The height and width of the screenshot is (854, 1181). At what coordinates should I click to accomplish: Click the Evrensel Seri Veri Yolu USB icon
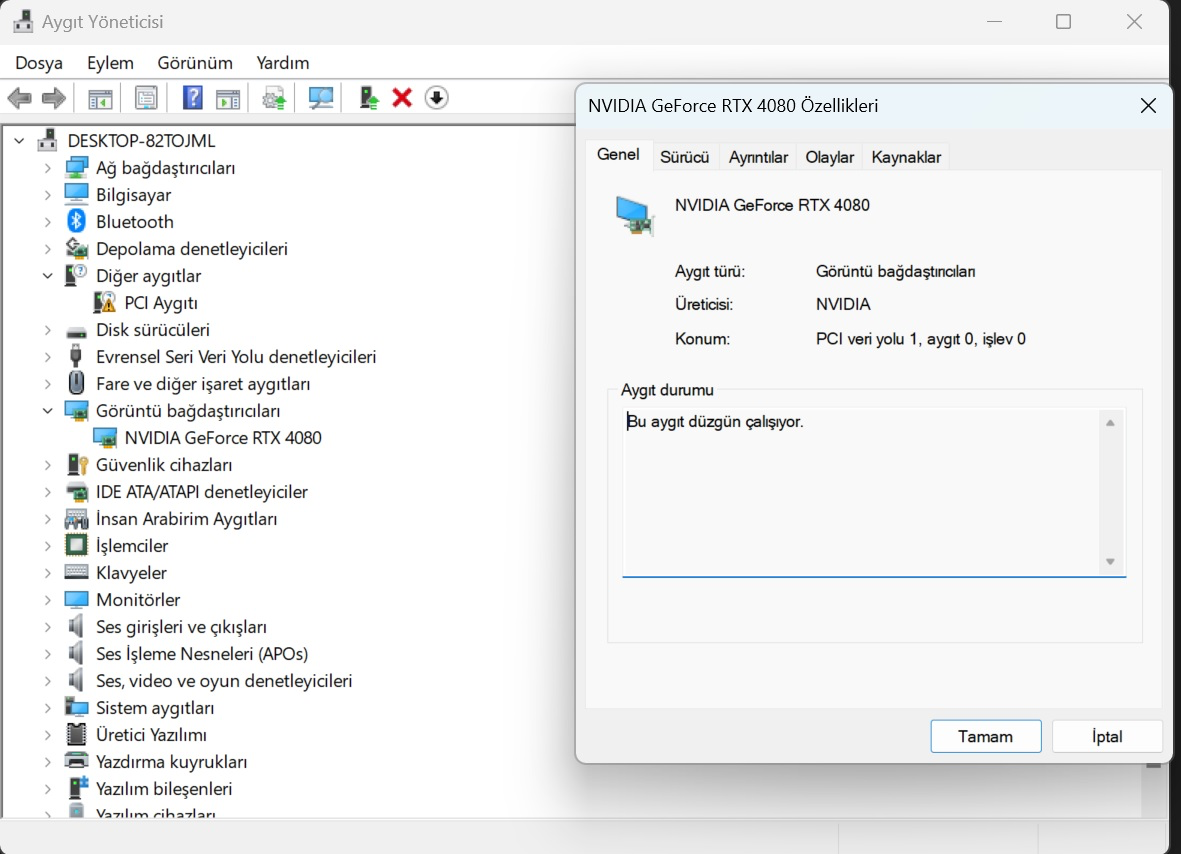click(75, 356)
